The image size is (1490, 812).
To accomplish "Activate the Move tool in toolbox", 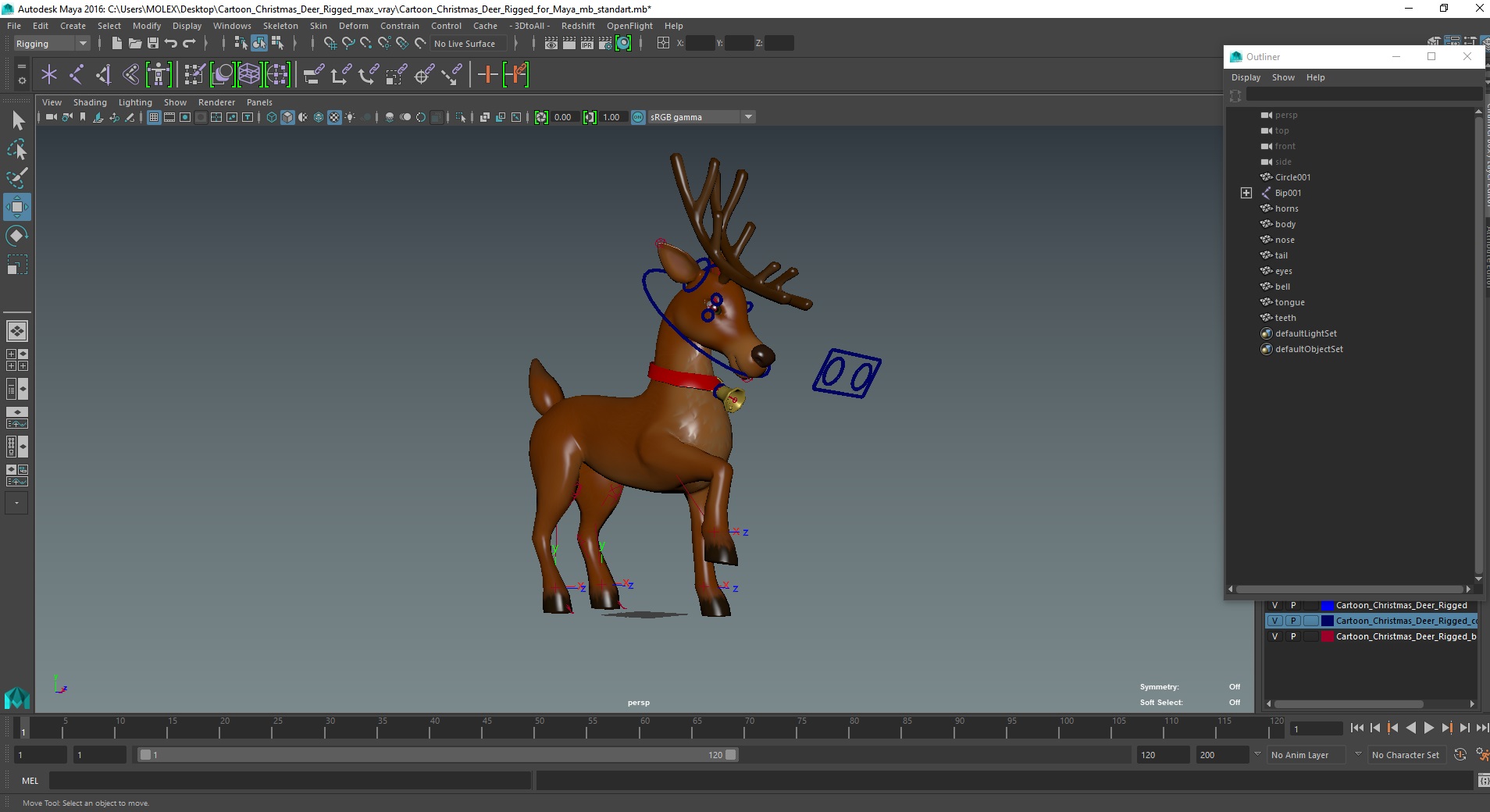I will click(x=17, y=207).
